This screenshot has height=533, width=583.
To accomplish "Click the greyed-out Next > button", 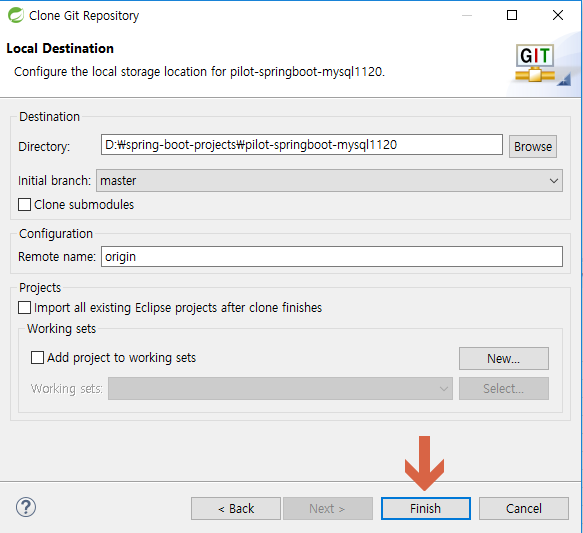I will (x=328, y=508).
